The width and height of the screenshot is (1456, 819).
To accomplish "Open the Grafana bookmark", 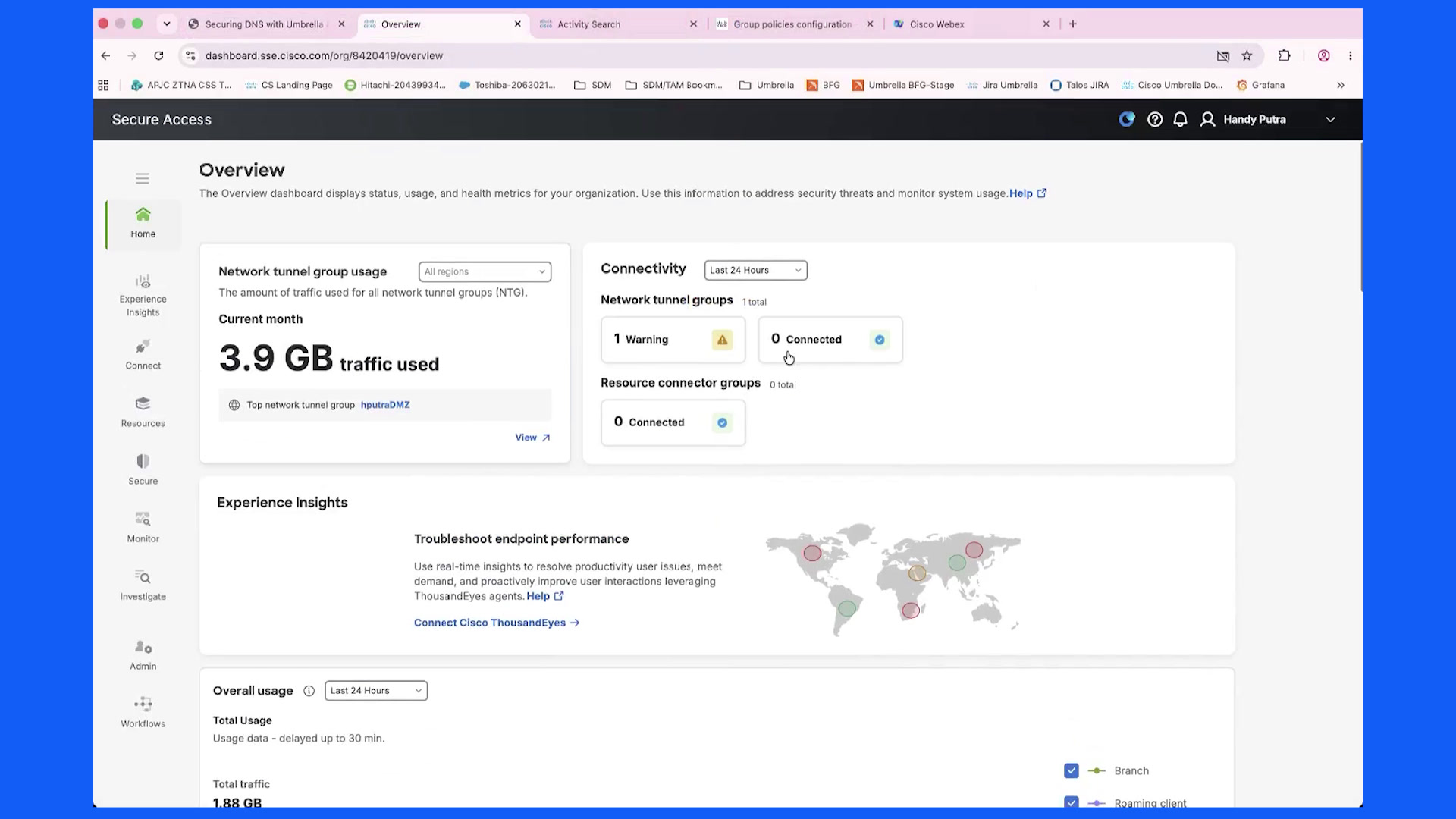I will point(1260,85).
